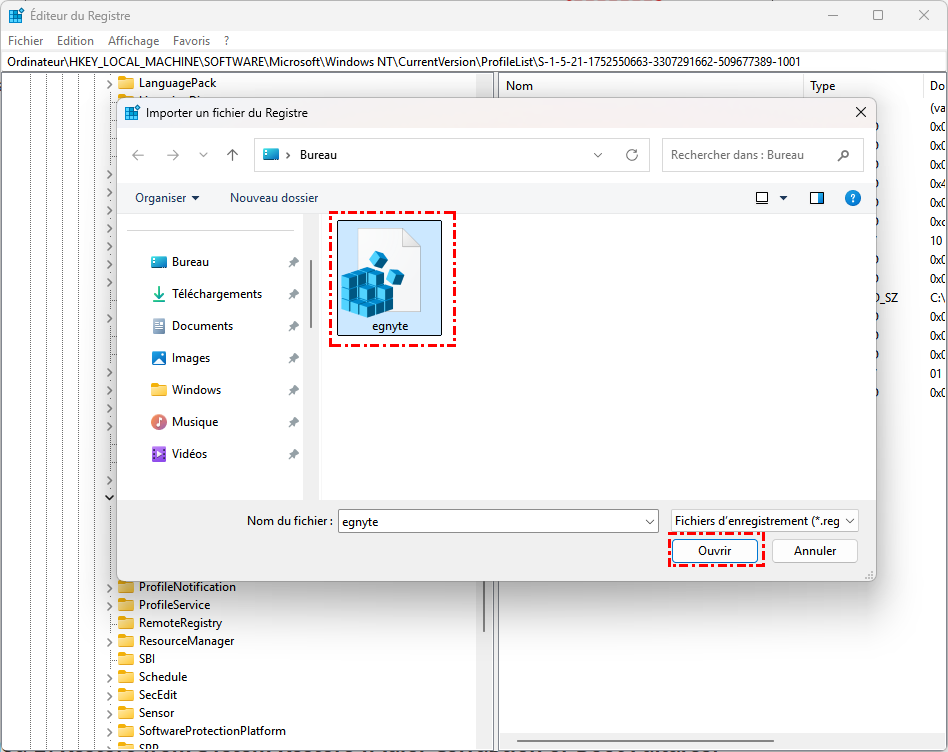Click the Nom du fichier input field

(x=490, y=521)
